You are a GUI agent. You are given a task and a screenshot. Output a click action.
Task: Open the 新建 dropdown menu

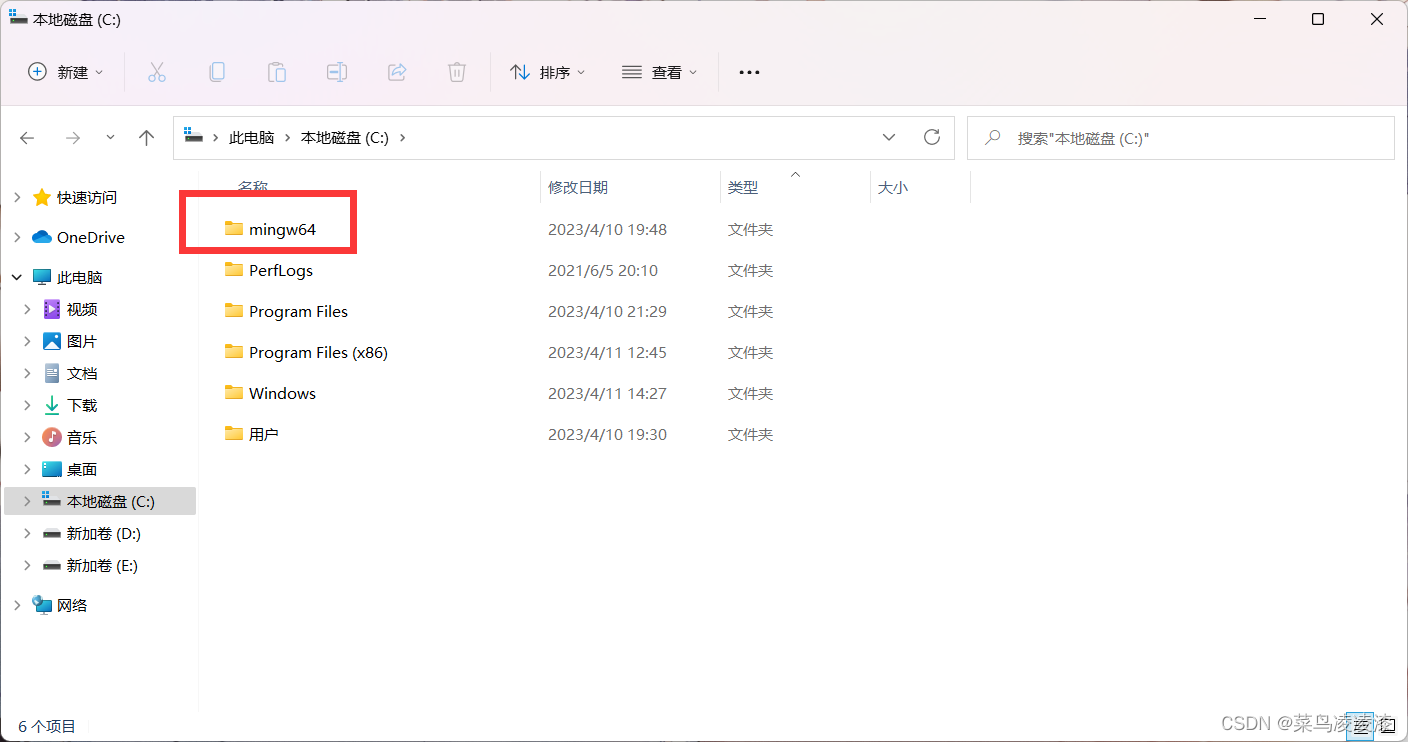pos(66,72)
